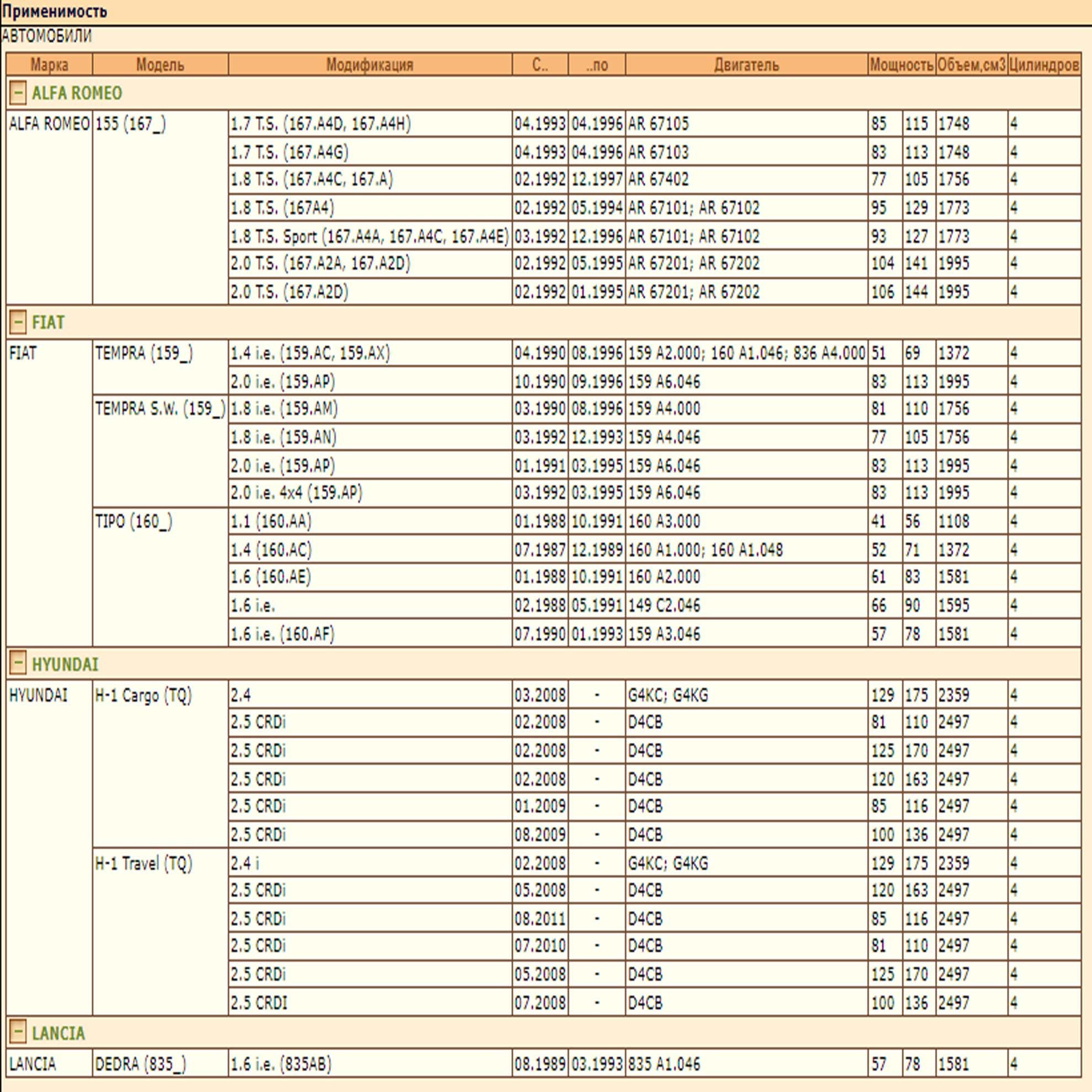
Task: Select modification 1.4 (160.AC)
Action: [271, 550]
